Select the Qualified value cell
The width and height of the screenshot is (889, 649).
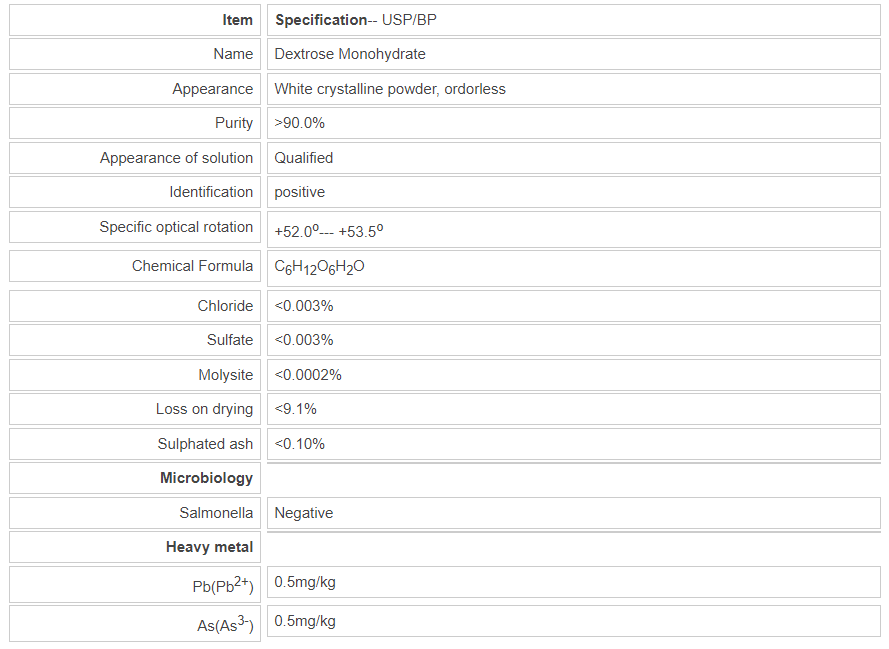pyautogui.click(x=304, y=158)
